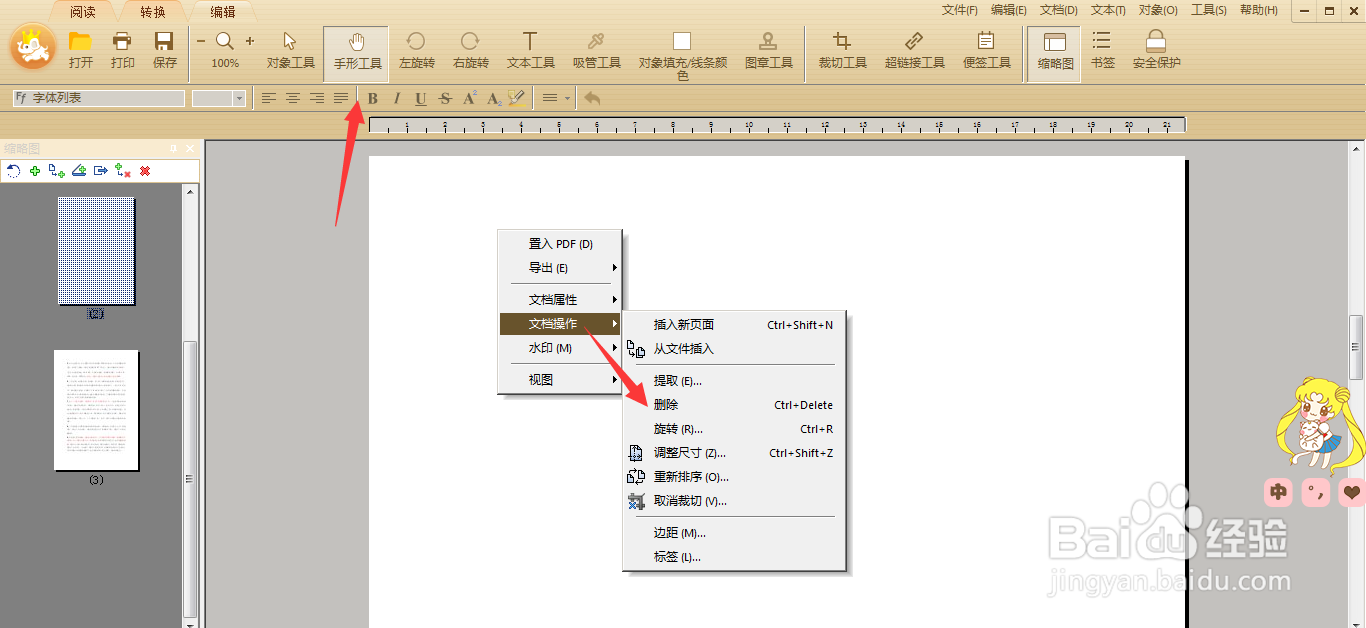Click the 打印 (Print) button
1366x628 pixels.
pos(122,50)
